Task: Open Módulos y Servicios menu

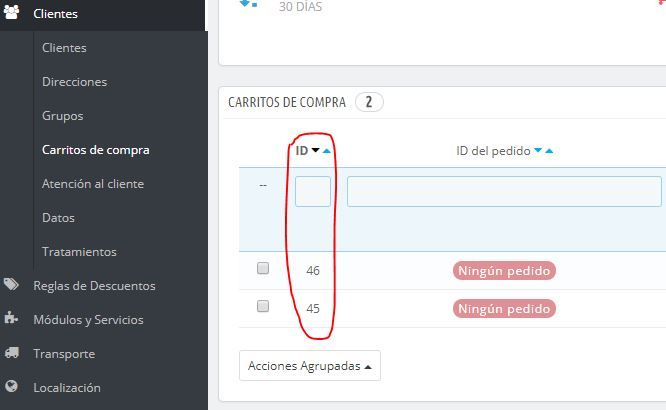Action: click(x=88, y=320)
